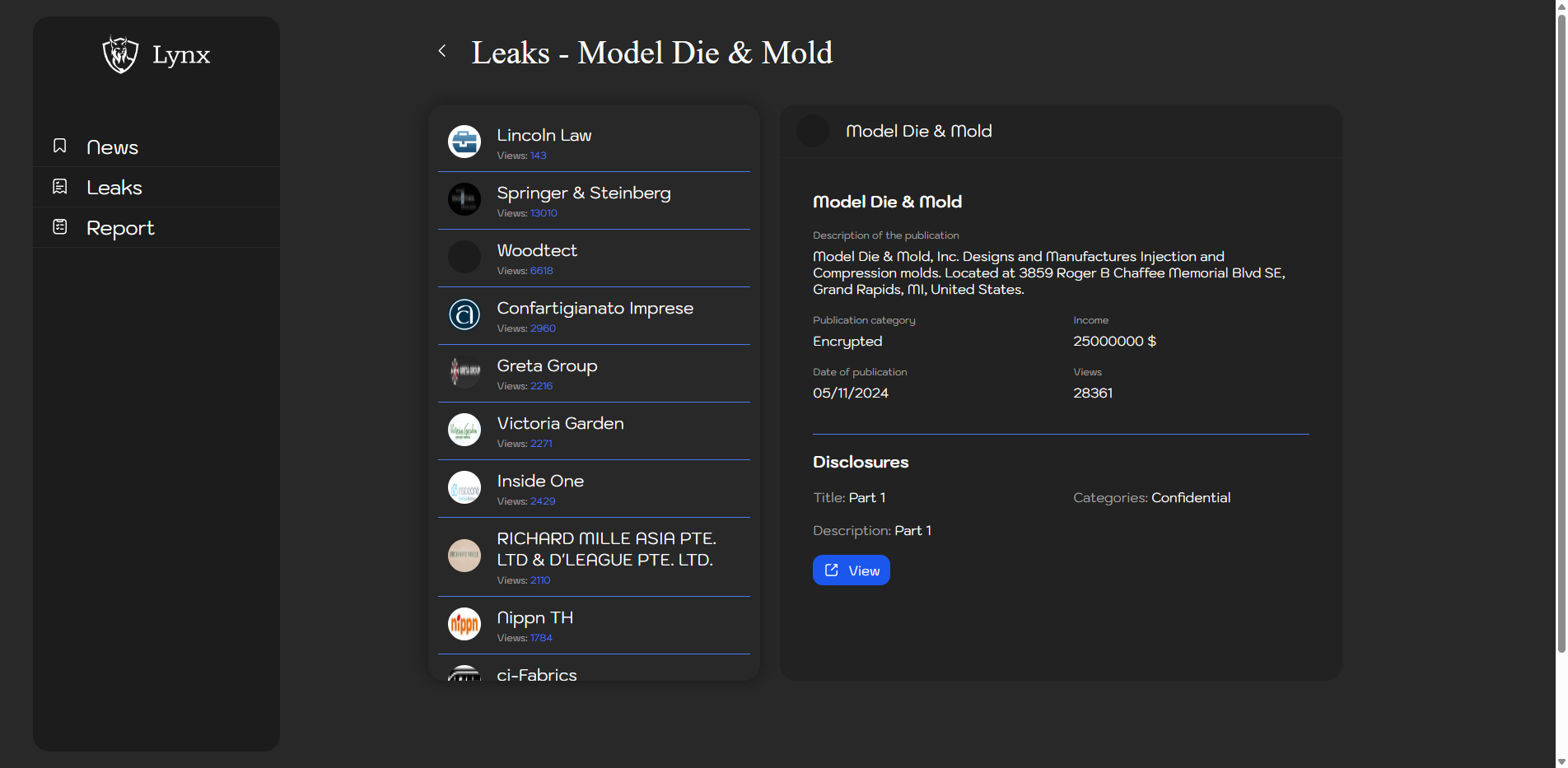Click the Model Die & Mold header avatar
The height and width of the screenshot is (768, 1568).
[813, 131]
